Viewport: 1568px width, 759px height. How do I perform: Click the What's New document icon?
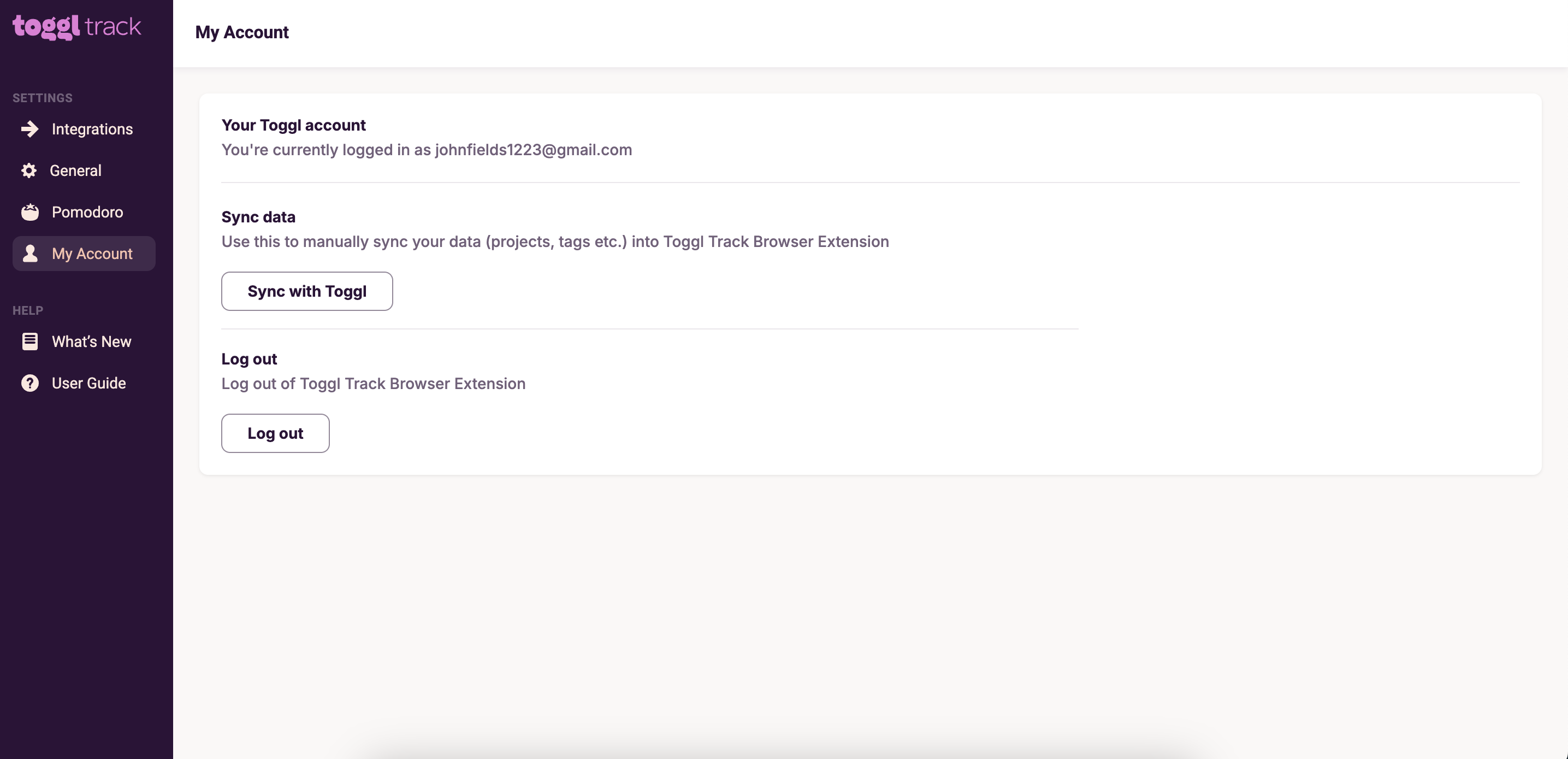(30, 342)
